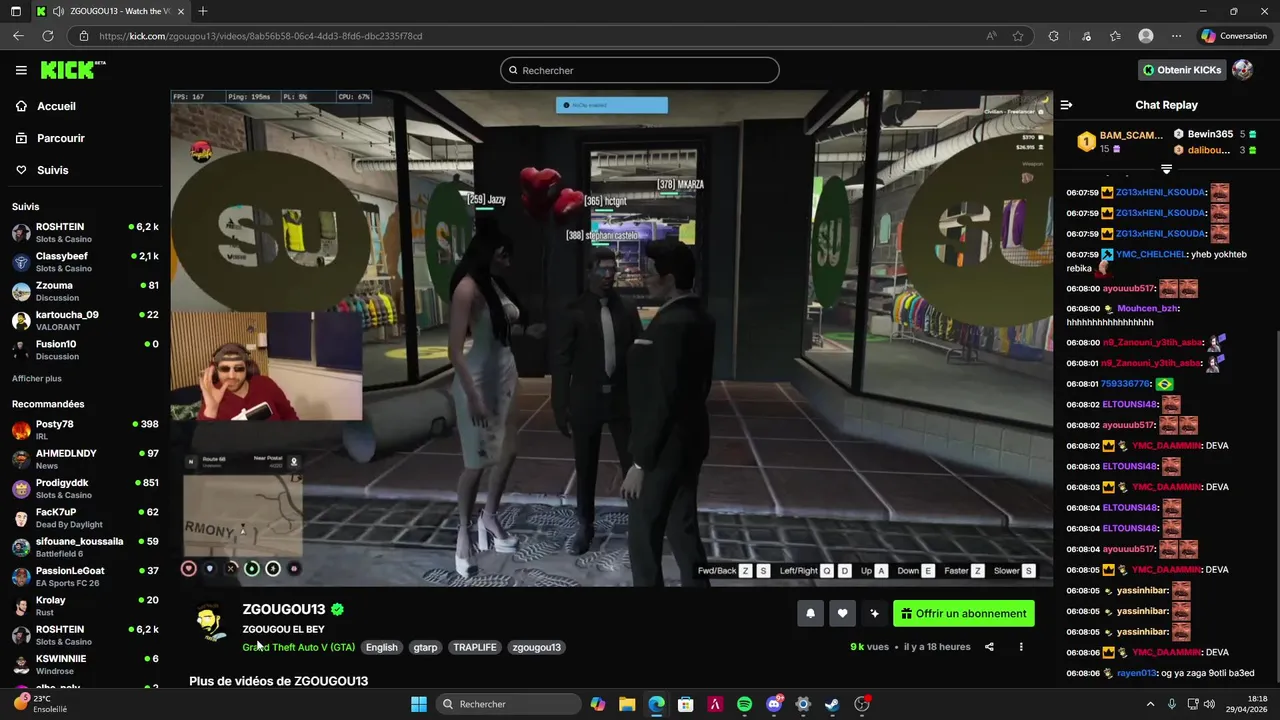1280x720 pixels.
Task: Open OBS Studio from the taskbar
Action: click(862, 704)
